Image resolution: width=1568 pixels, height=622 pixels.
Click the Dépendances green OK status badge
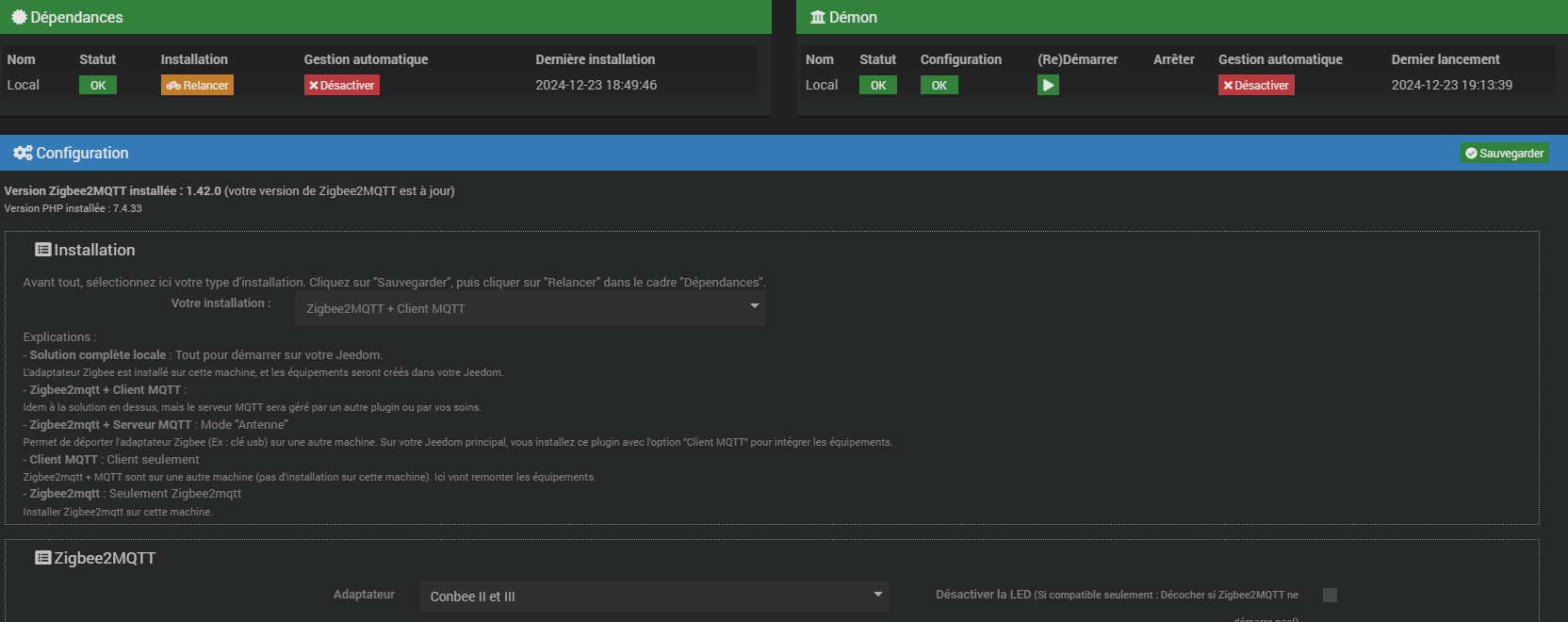point(98,85)
